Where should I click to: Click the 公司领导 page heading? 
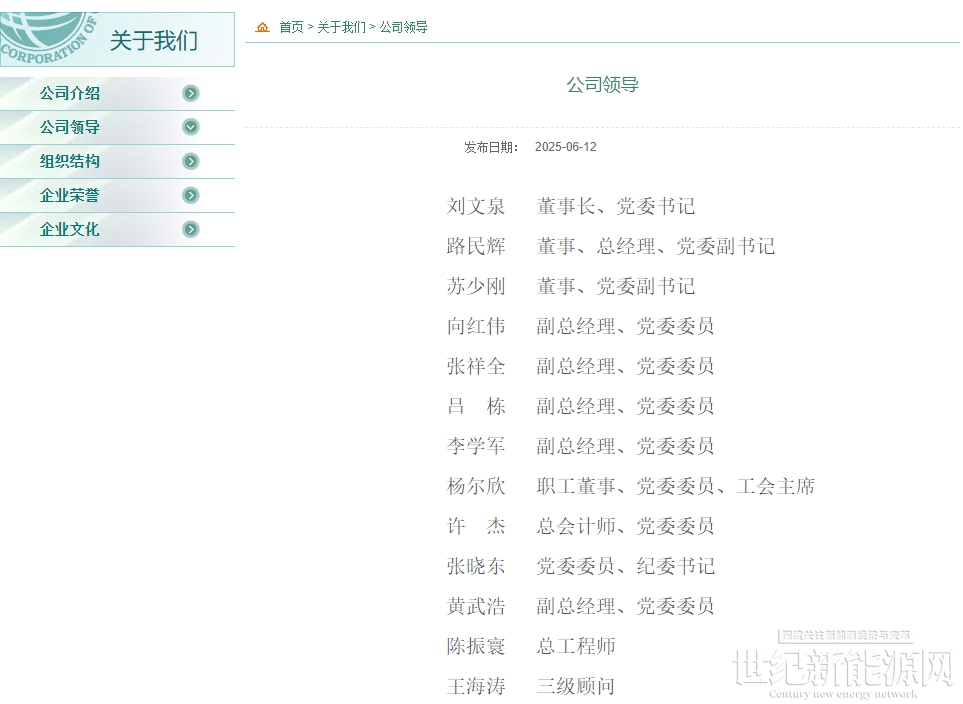pos(602,85)
